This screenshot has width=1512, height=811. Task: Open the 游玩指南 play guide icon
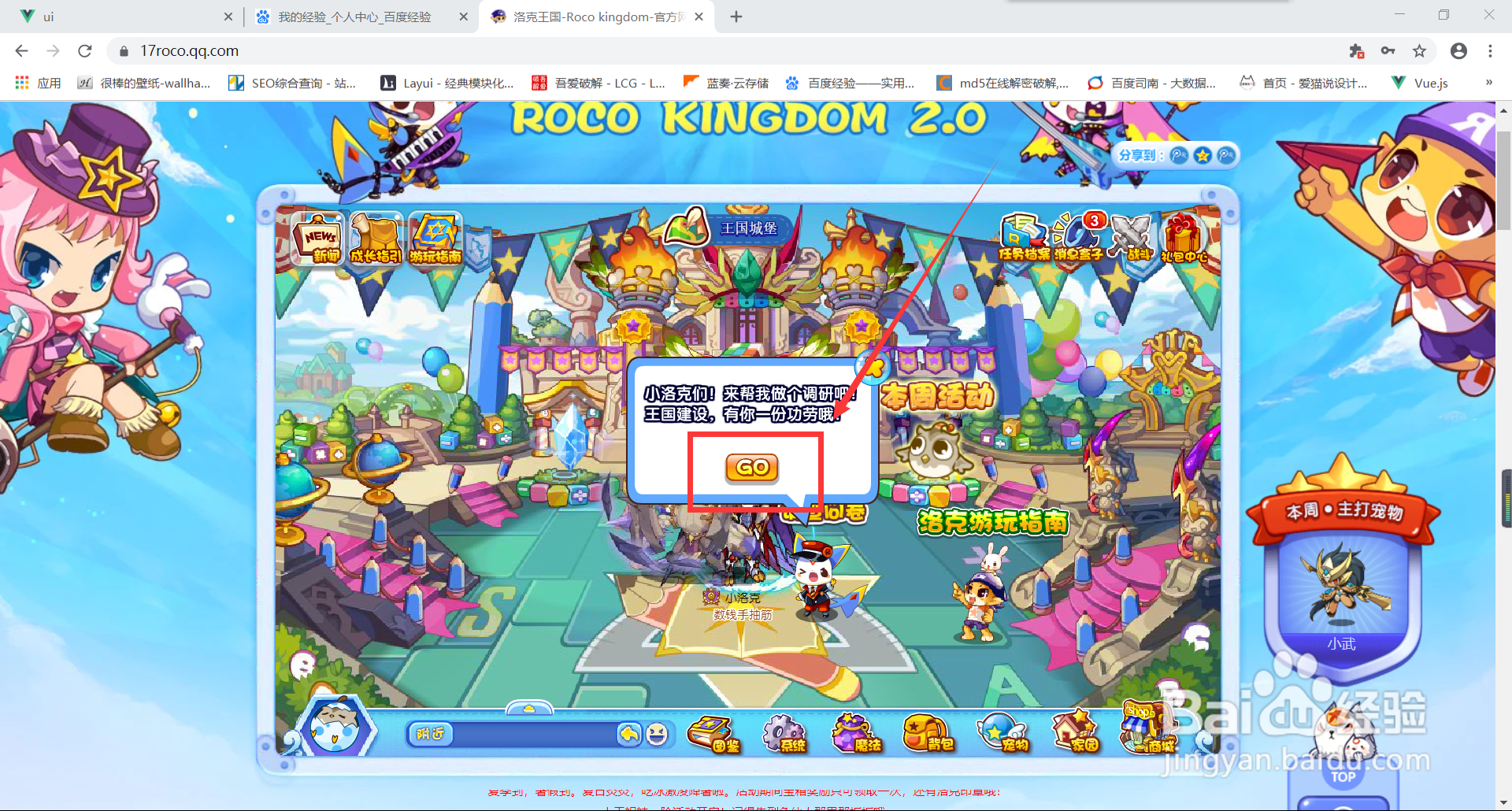pos(435,239)
